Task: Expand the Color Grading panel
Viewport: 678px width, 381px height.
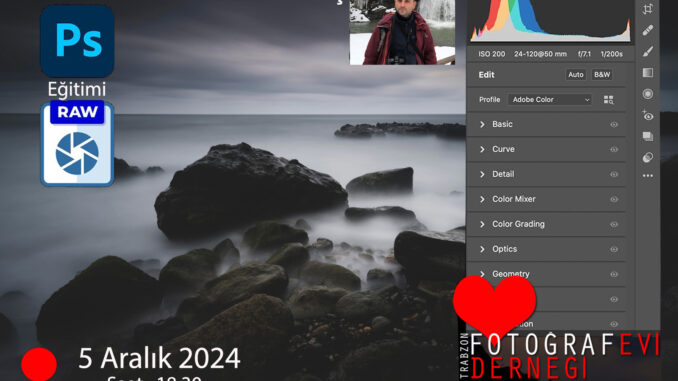Action: [547, 224]
